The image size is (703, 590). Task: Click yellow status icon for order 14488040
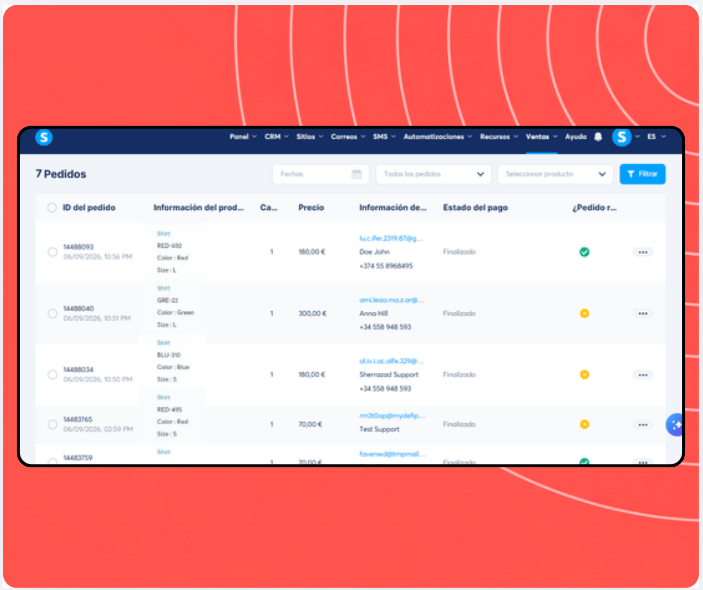[584, 313]
